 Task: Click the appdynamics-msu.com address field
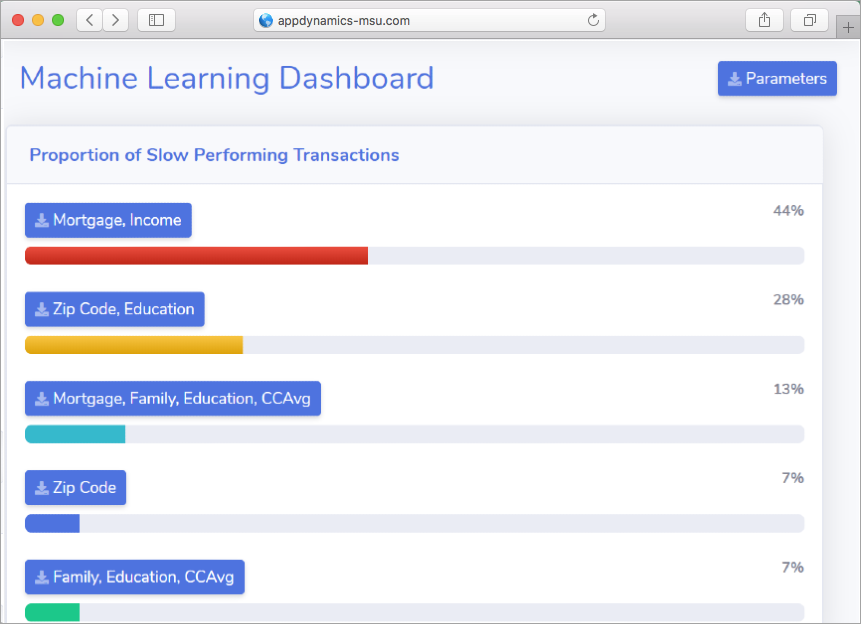(x=429, y=20)
